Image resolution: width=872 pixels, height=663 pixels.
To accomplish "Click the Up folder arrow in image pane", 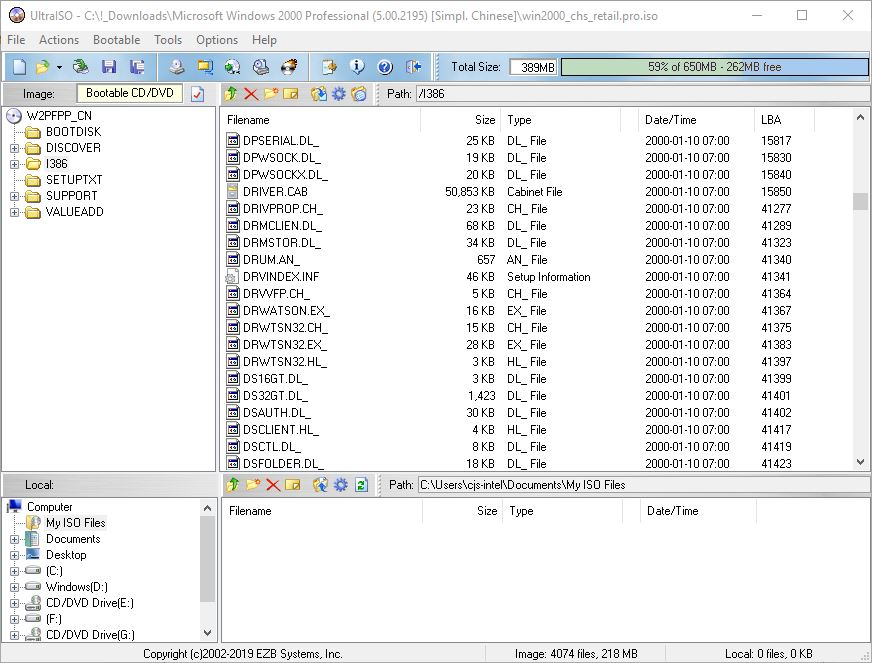I will coord(231,94).
